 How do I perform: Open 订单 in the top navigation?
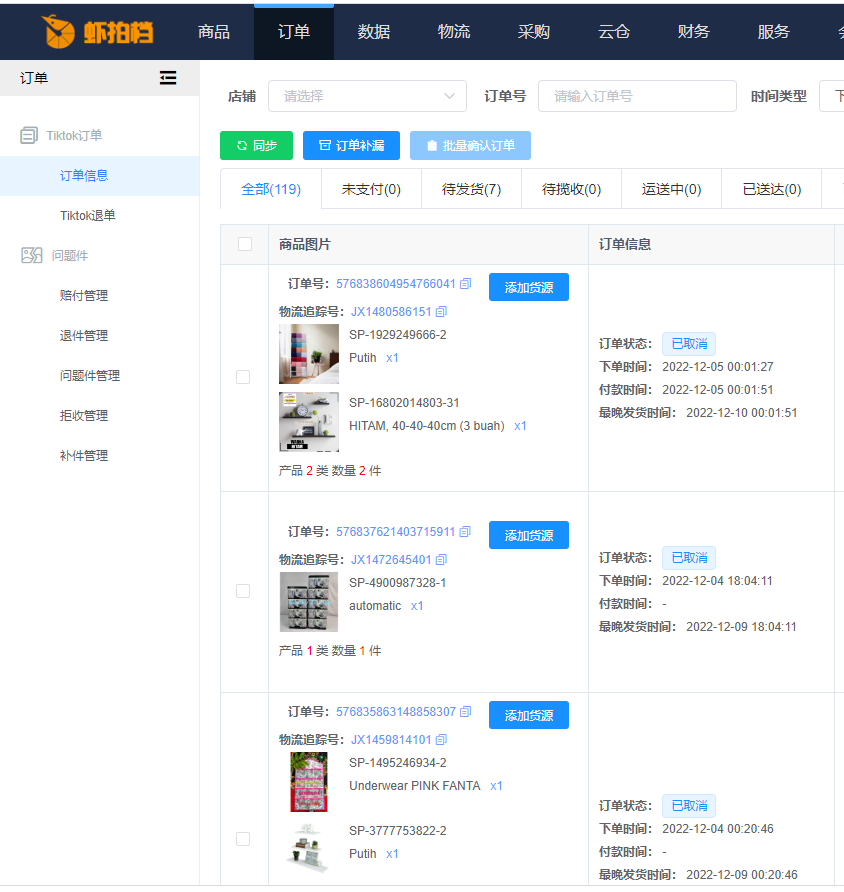click(x=294, y=32)
